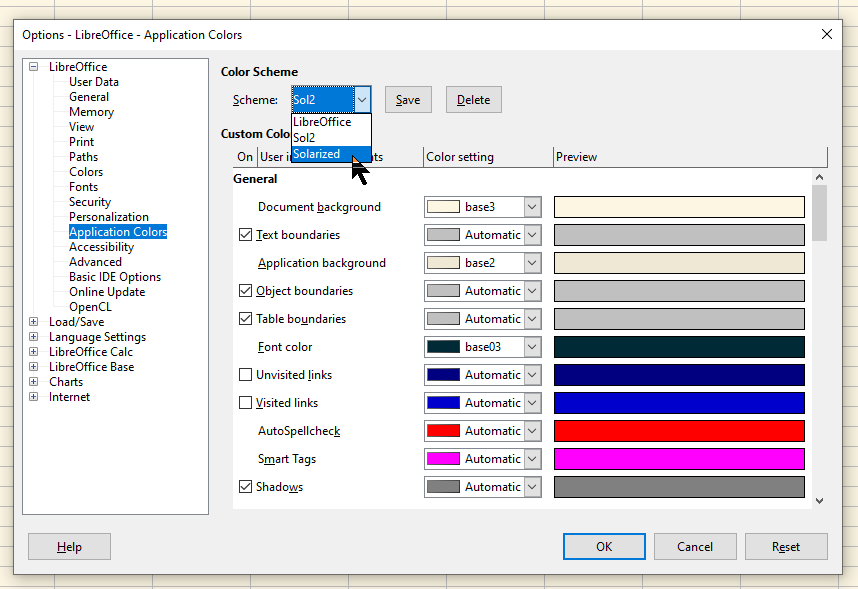The width and height of the screenshot is (858, 589).
Task: Open Visited links color dropdown
Action: click(532, 403)
